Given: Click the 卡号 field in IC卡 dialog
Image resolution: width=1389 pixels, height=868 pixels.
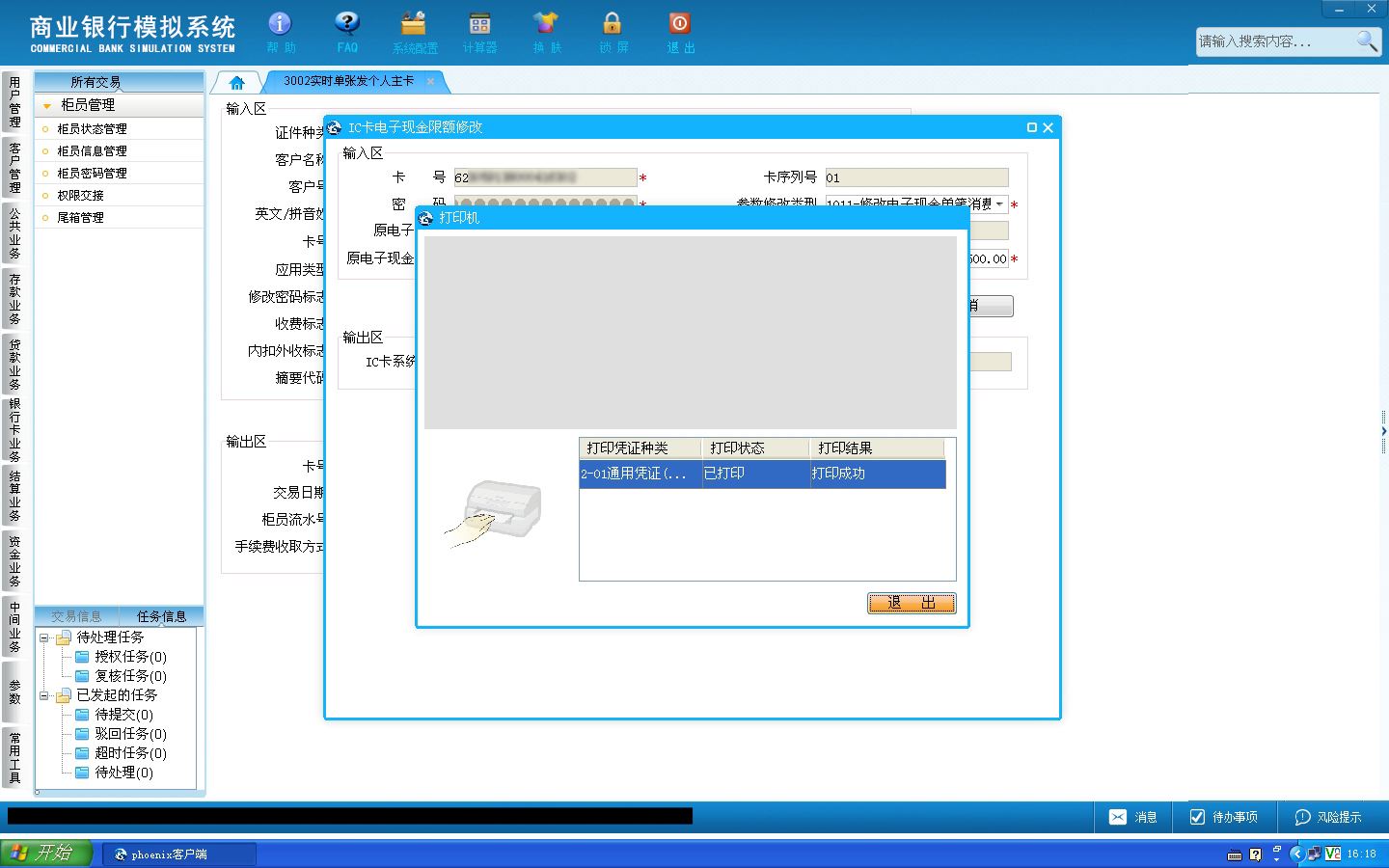Looking at the screenshot, I should click(545, 177).
